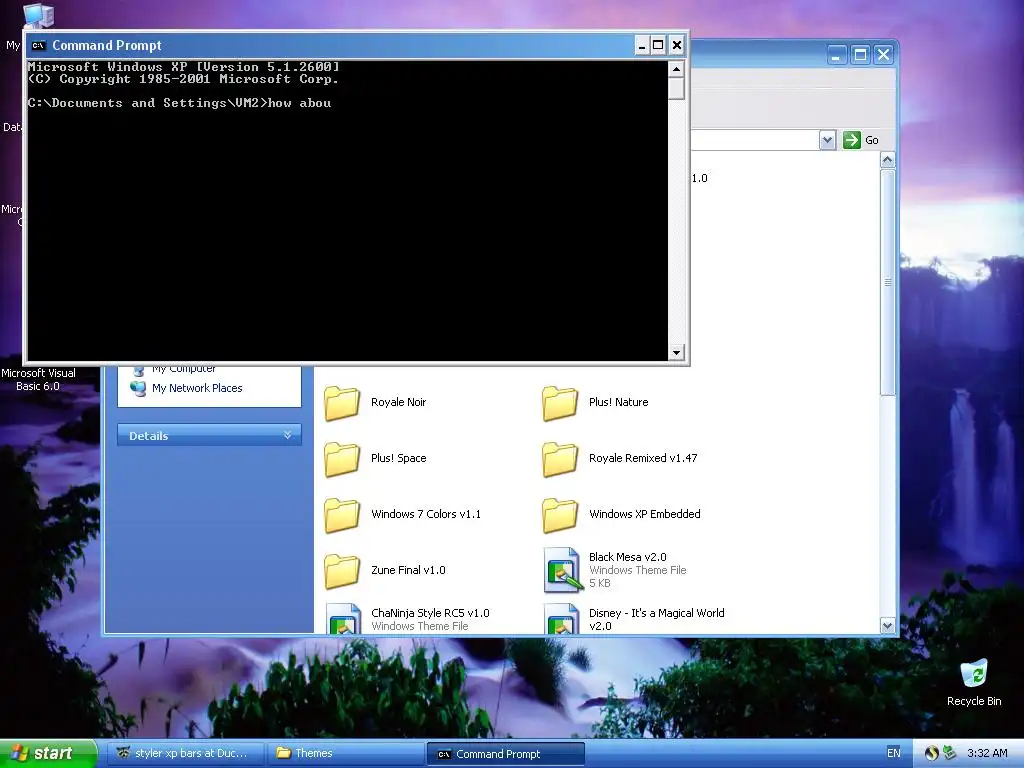Image resolution: width=1024 pixels, height=768 pixels.
Task: Select the Disney Magical World theme file icon
Action: point(562,618)
